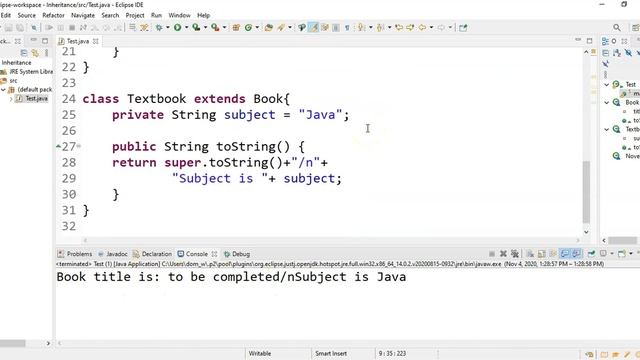The image size is (640, 360).
Task: Click the Run External Tools icon
Action: (215, 27)
